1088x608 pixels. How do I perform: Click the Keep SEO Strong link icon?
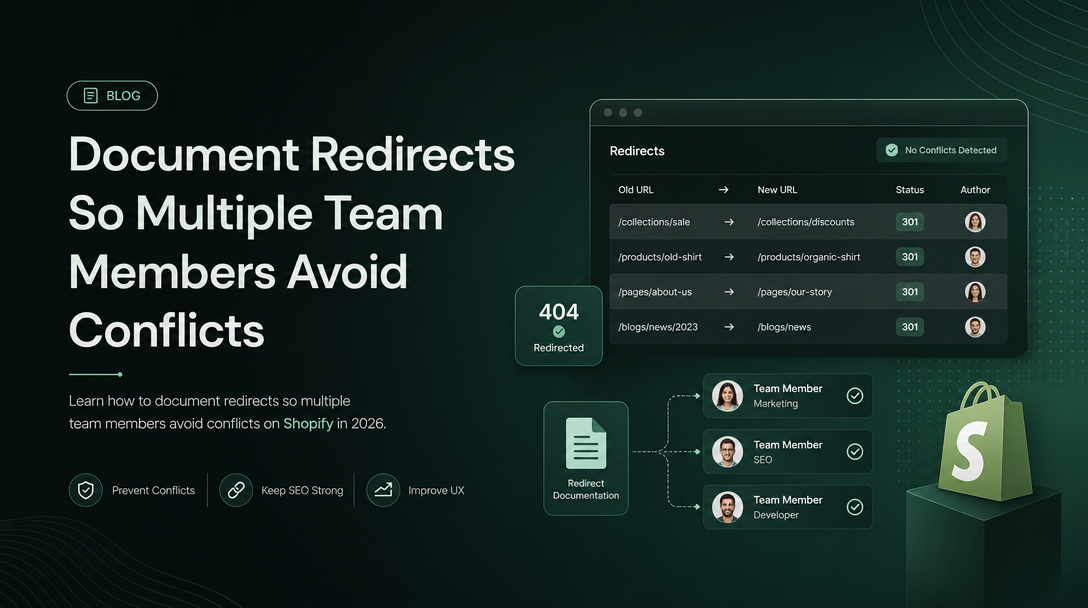[236, 490]
